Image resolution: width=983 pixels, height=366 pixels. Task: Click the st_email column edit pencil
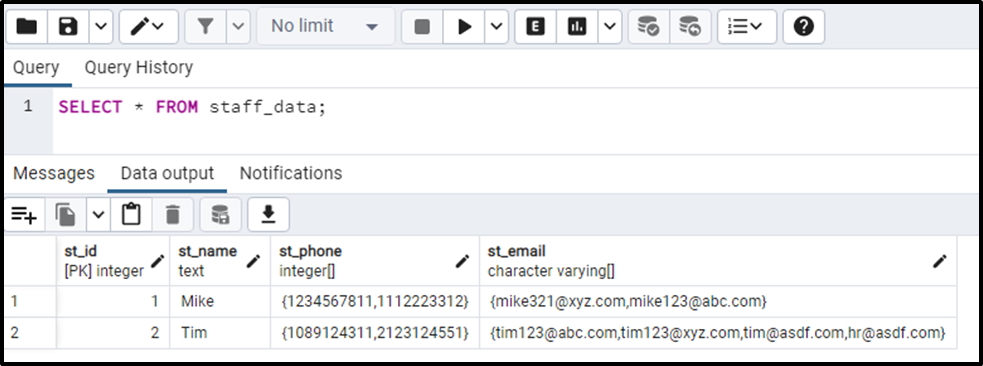tap(939, 261)
